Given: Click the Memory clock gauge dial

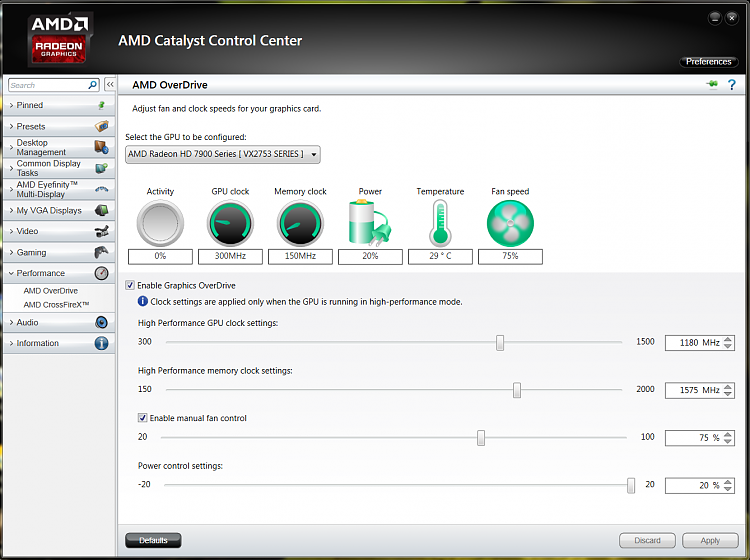Looking at the screenshot, I should [300, 223].
